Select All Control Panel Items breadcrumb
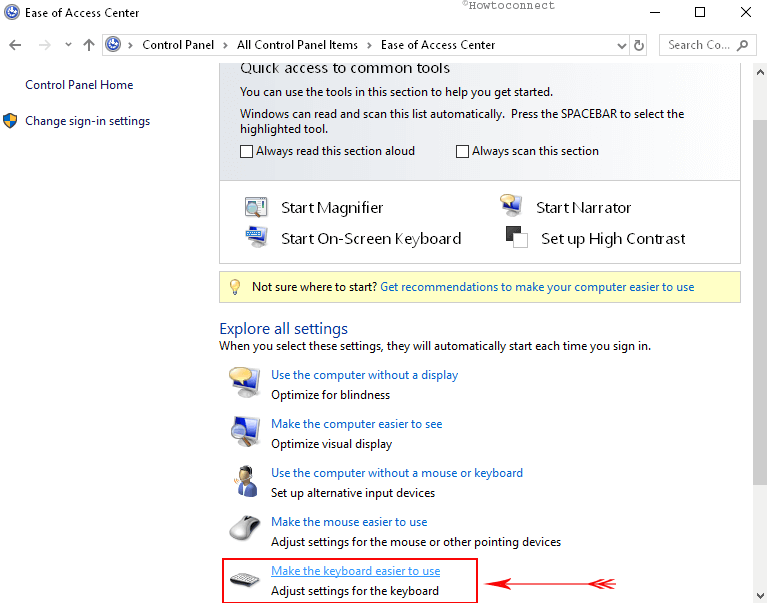Screen dimensions: 767x603 tap(297, 45)
